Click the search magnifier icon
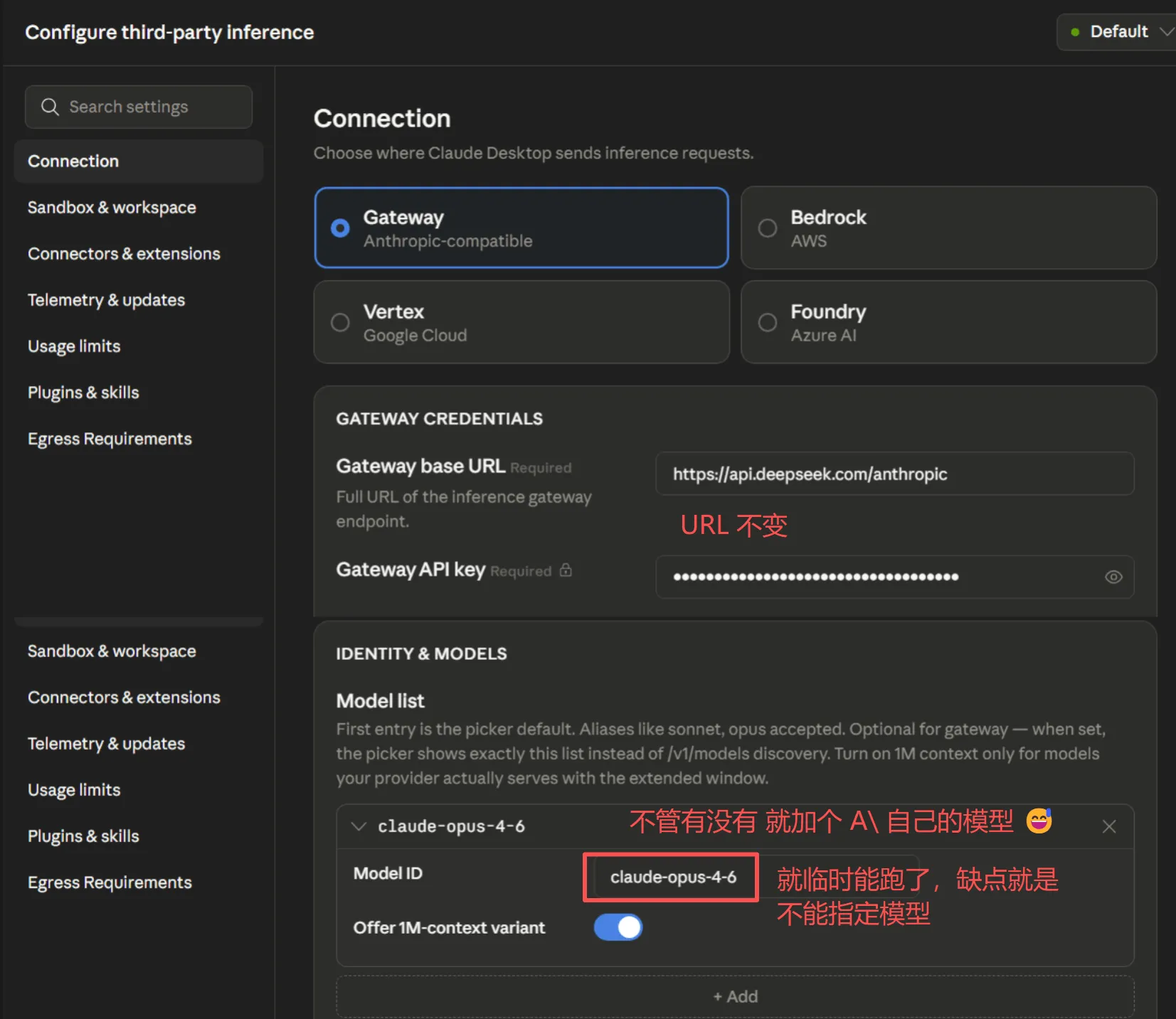The image size is (1176, 1019). pos(50,107)
